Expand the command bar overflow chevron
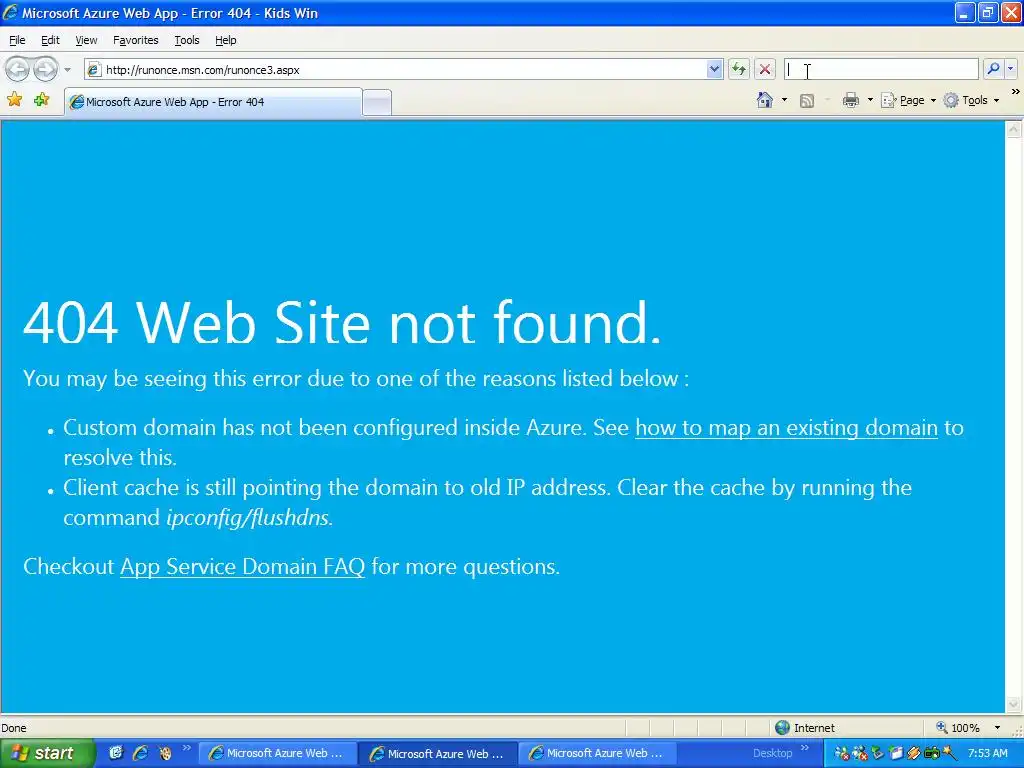 coord(1016,92)
